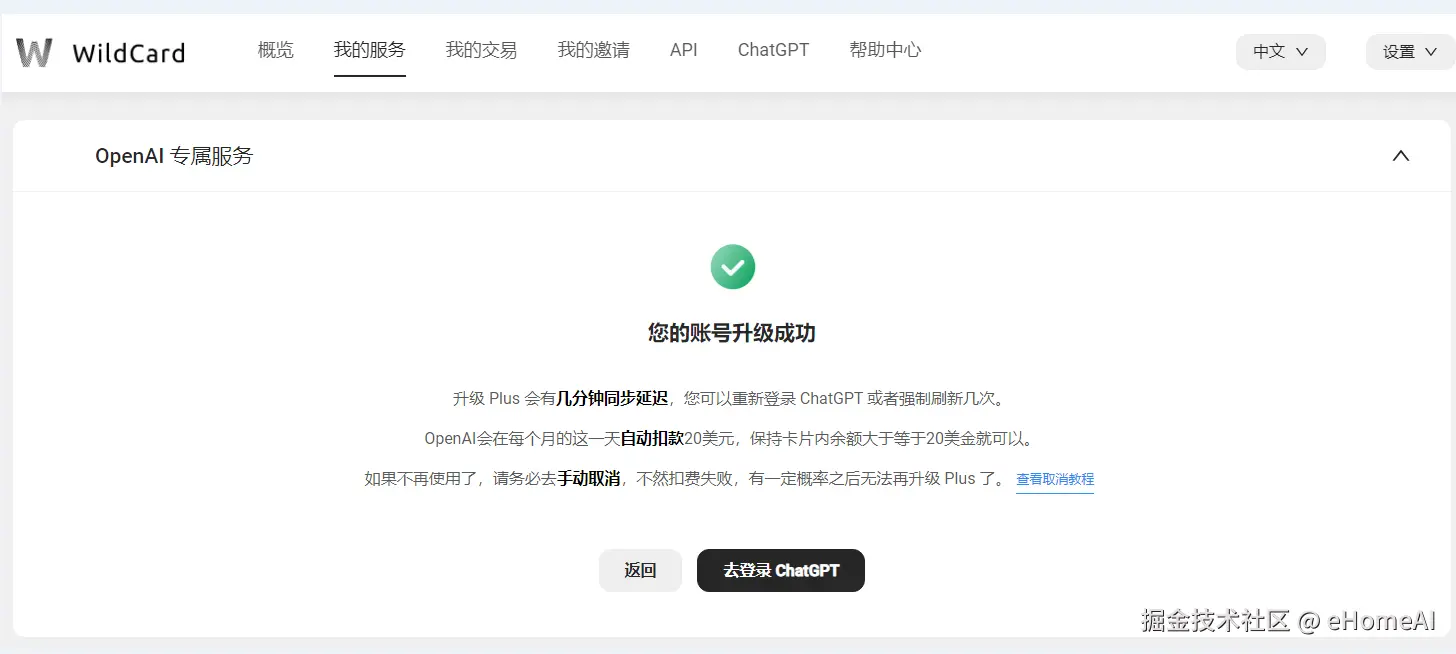Open the 中文 language dropdown
This screenshot has width=1456, height=654.
click(x=1280, y=52)
